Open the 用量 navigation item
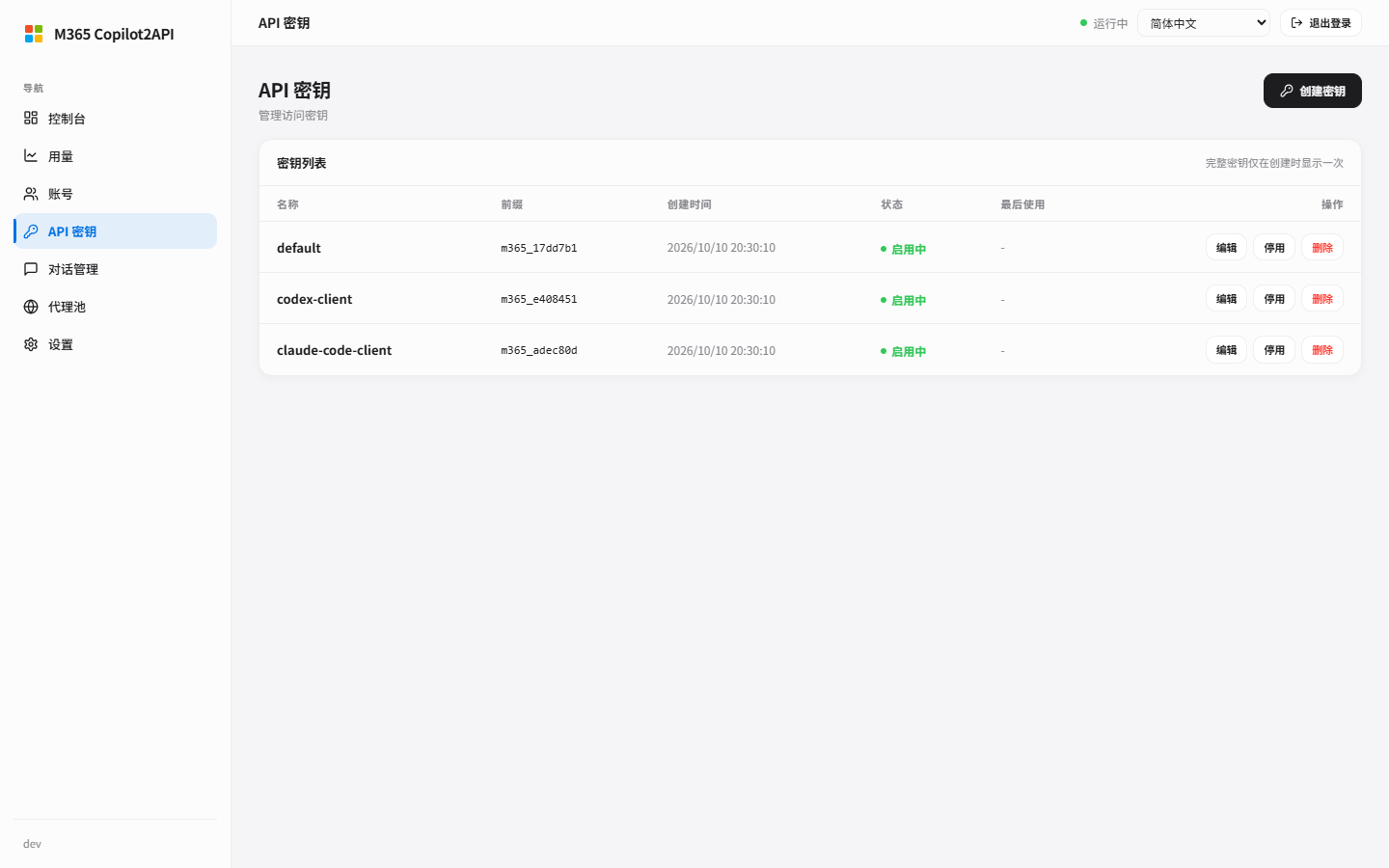Screen dimensions: 1389x868 116,155
